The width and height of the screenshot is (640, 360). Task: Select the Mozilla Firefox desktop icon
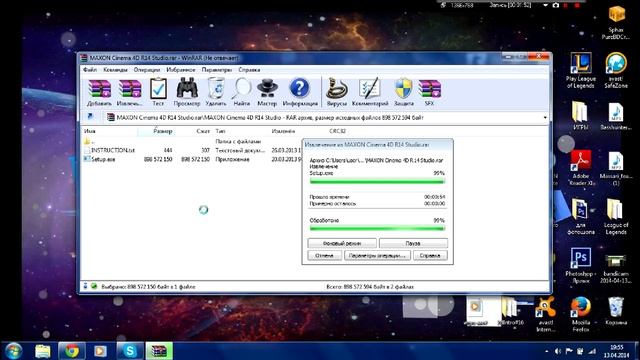[x=581, y=314]
